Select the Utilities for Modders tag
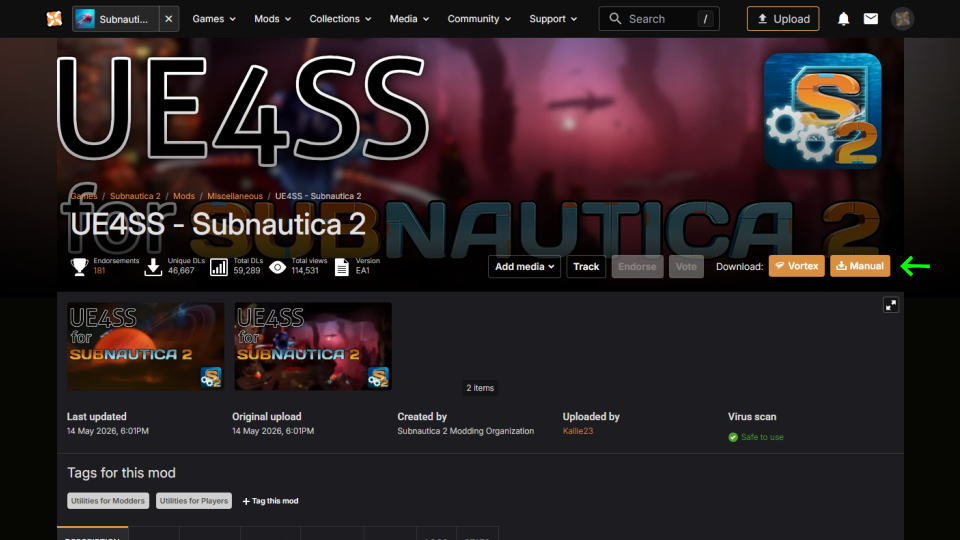The image size is (960, 540). click(108, 501)
